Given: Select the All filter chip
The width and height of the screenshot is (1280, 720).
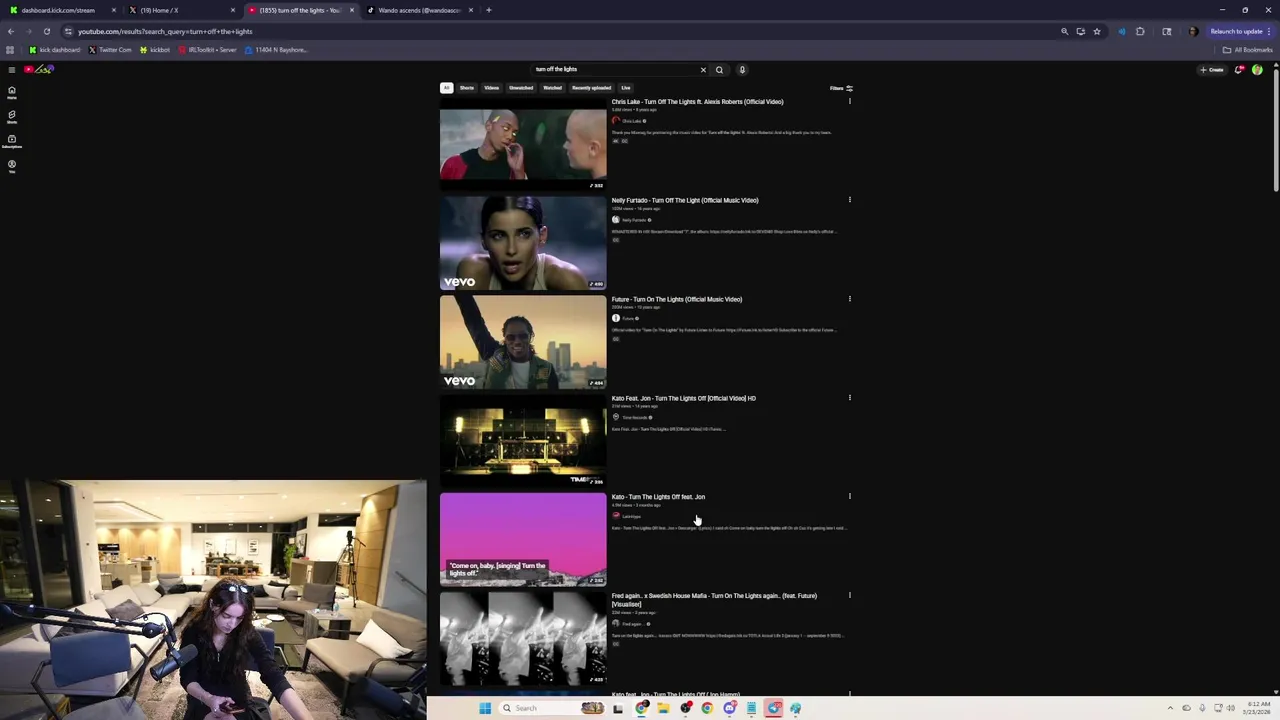Looking at the screenshot, I should [x=447, y=88].
